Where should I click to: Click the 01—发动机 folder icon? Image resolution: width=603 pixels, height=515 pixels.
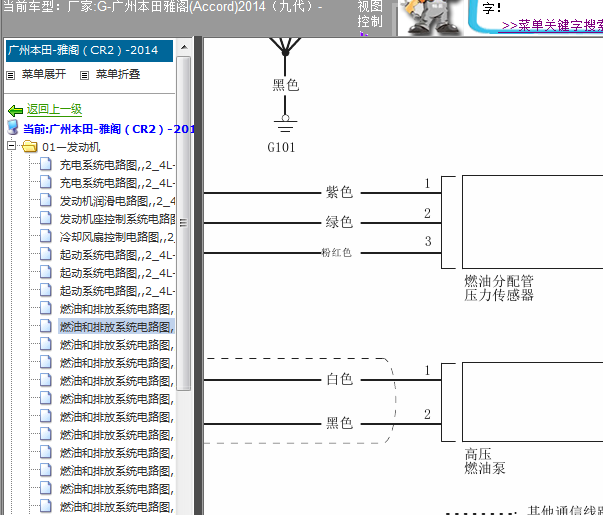tap(30, 147)
